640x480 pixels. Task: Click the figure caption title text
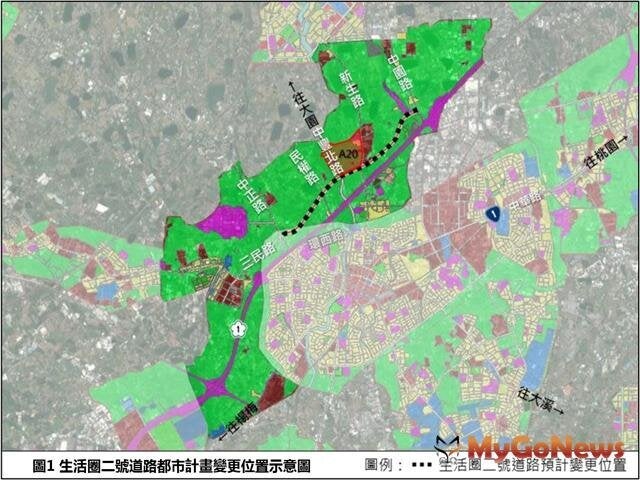[171, 465]
